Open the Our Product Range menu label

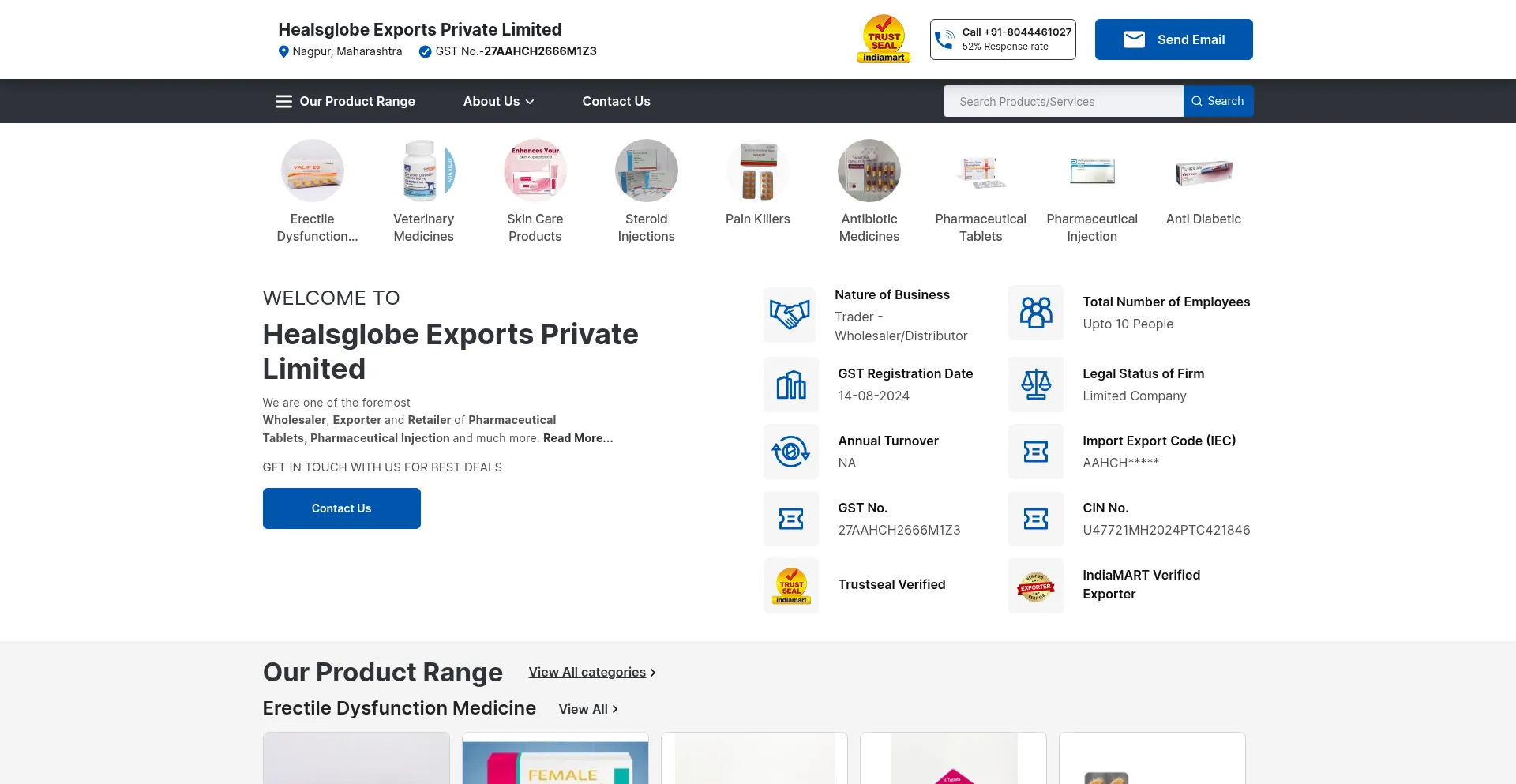[x=357, y=101]
